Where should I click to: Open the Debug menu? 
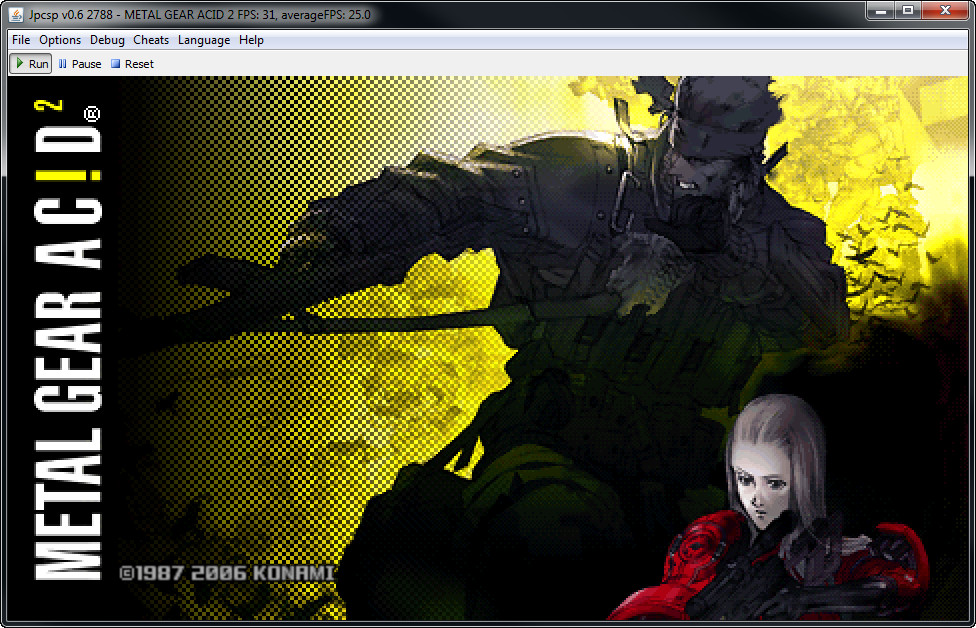107,40
